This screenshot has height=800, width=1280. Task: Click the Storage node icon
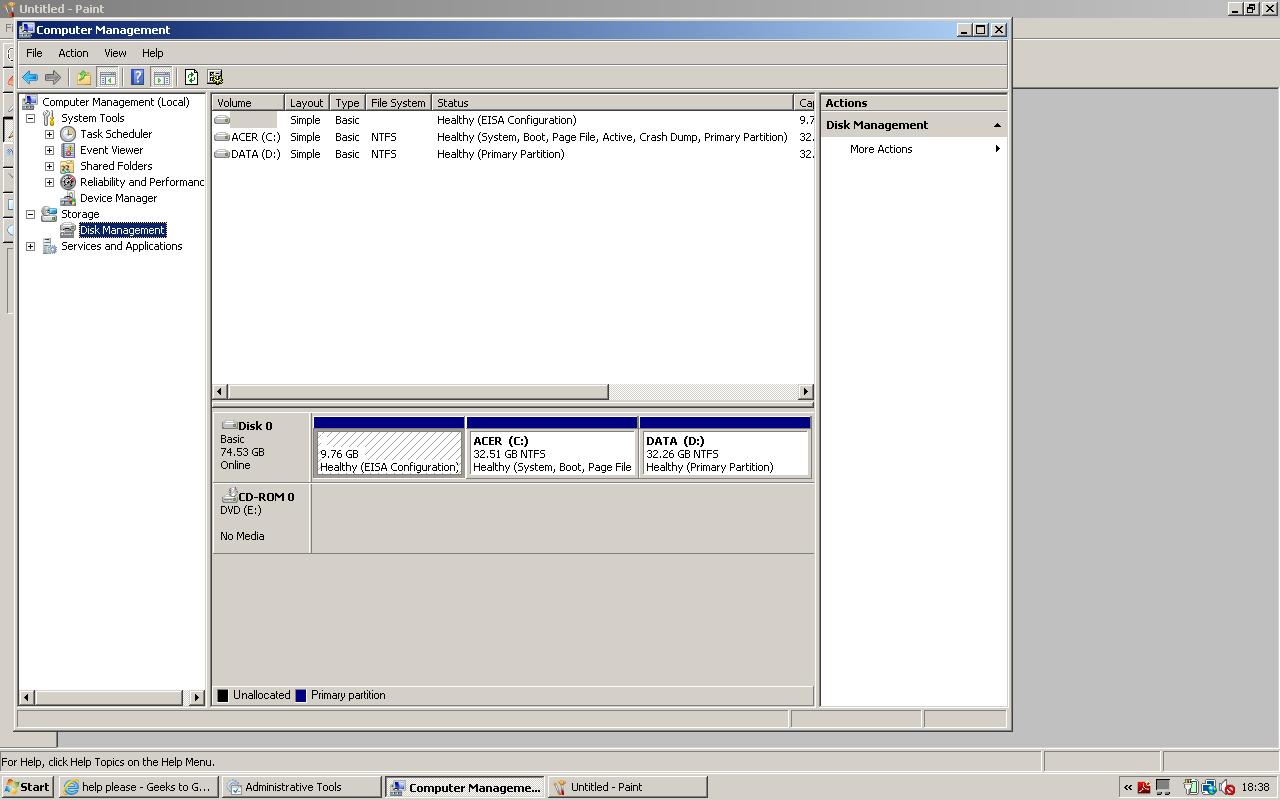(49, 214)
